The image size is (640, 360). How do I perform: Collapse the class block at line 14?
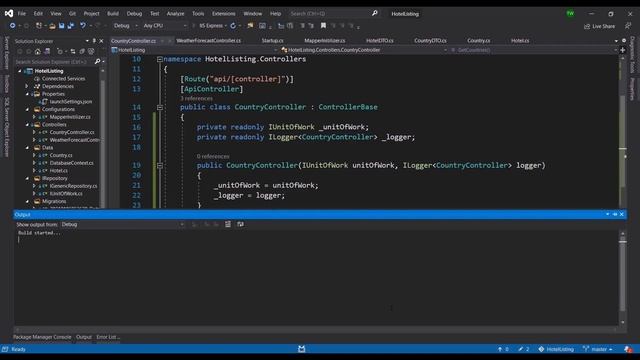coord(160,107)
